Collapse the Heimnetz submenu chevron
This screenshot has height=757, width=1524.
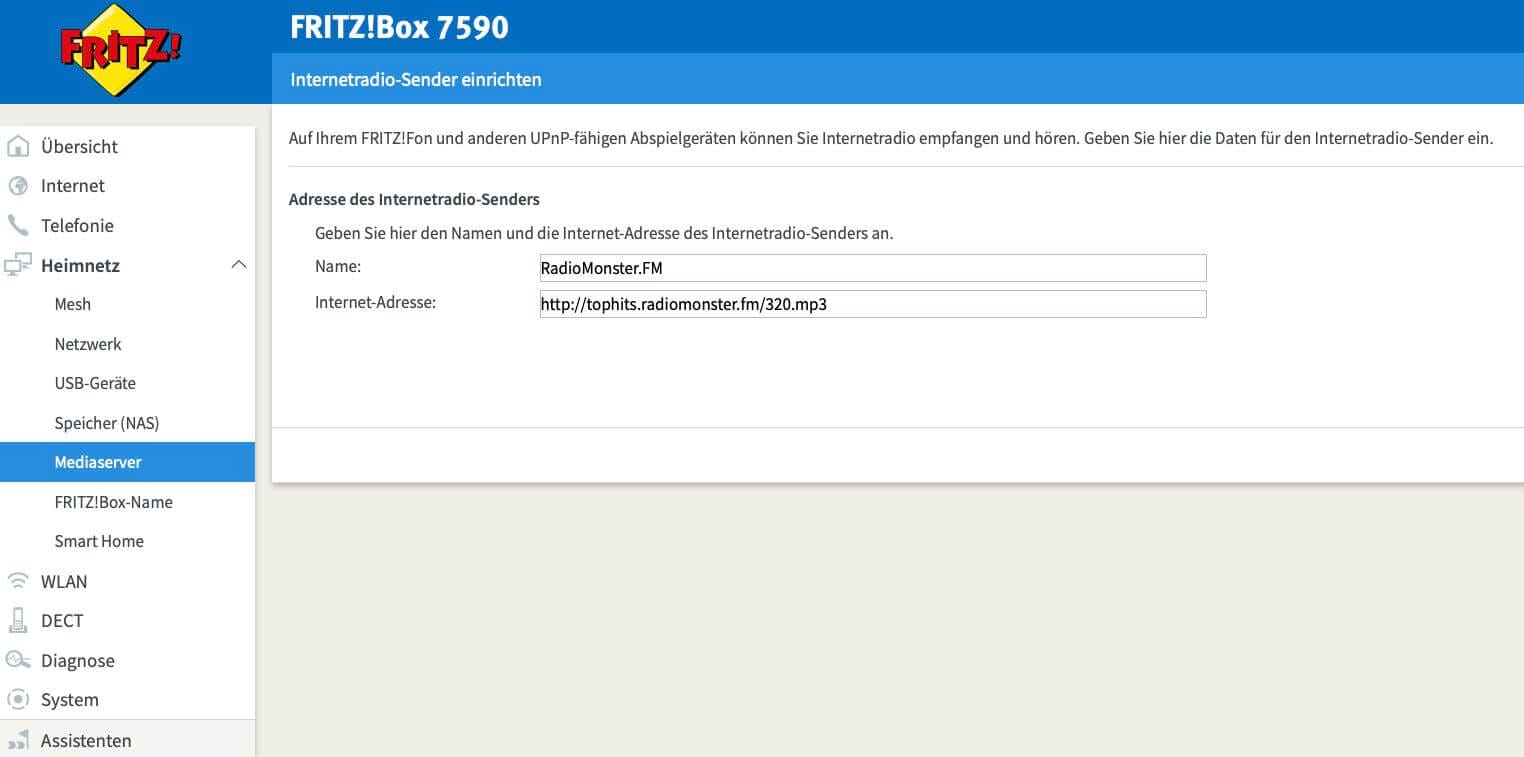pos(239,264)
